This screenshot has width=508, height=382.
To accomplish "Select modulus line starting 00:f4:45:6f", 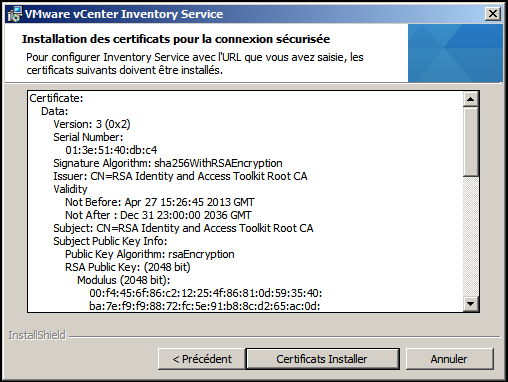I will (206, 293).
